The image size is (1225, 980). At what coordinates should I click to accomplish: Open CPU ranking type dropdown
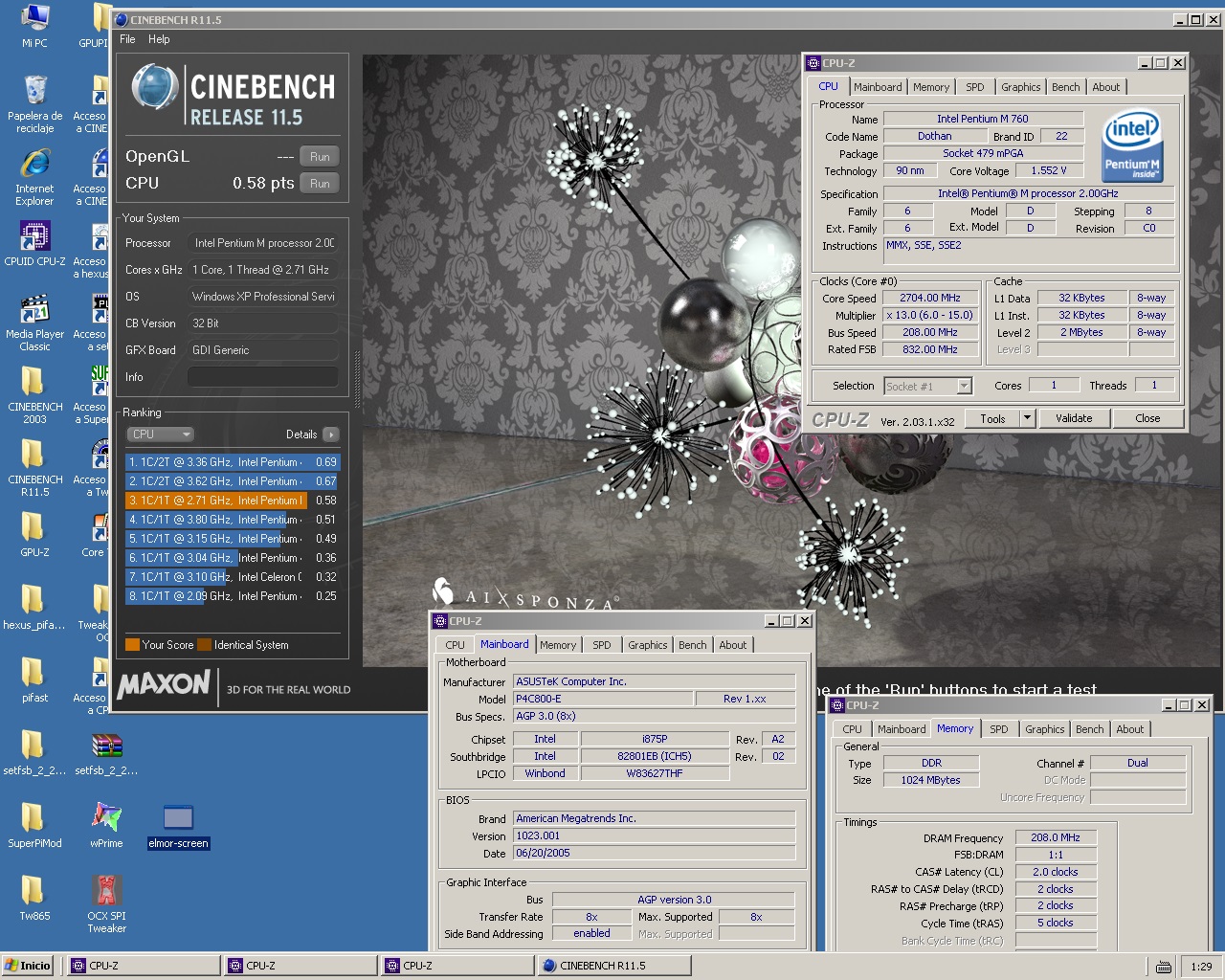click(x=160, y=434)
